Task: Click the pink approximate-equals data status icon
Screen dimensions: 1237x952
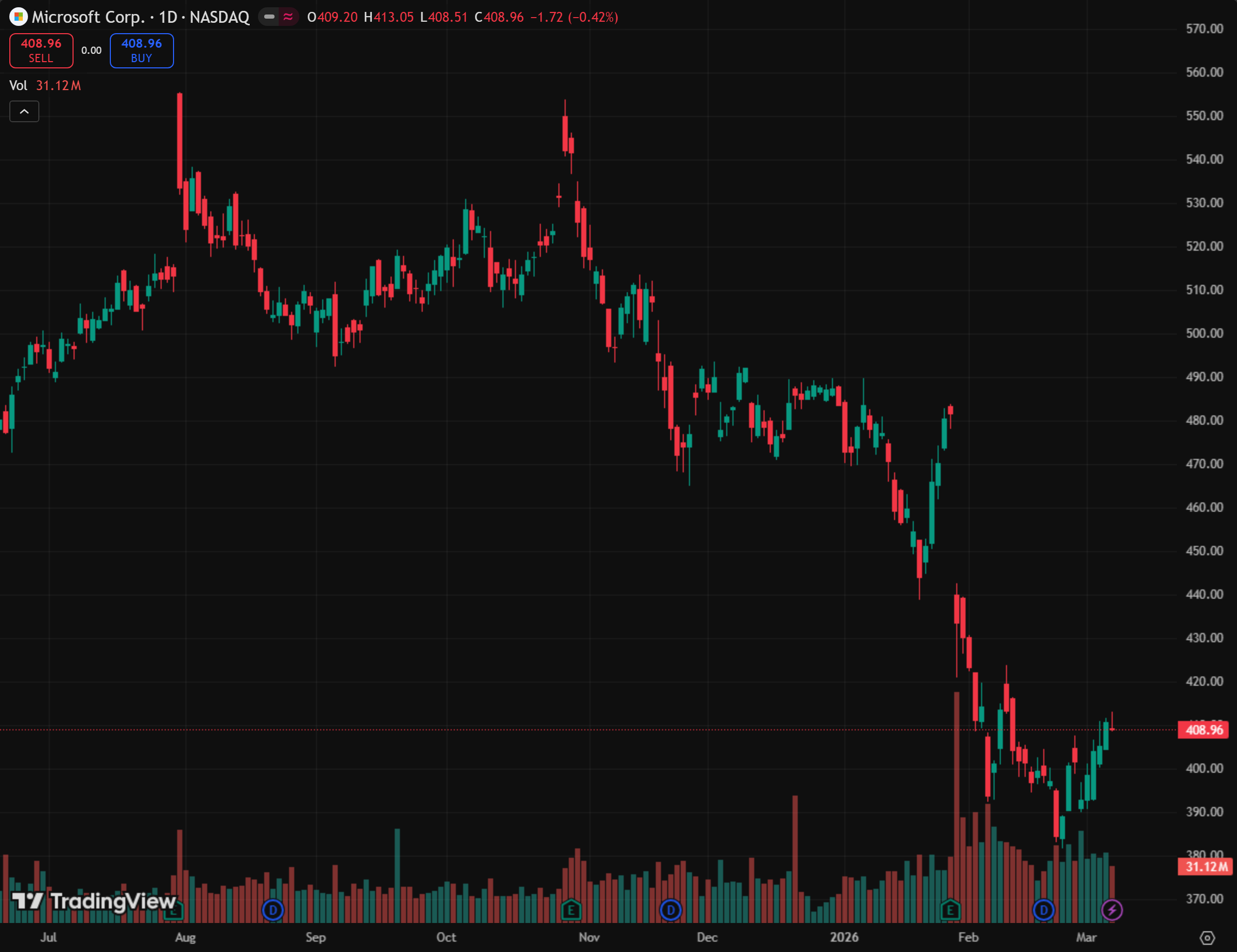Action: click(289, 17)
